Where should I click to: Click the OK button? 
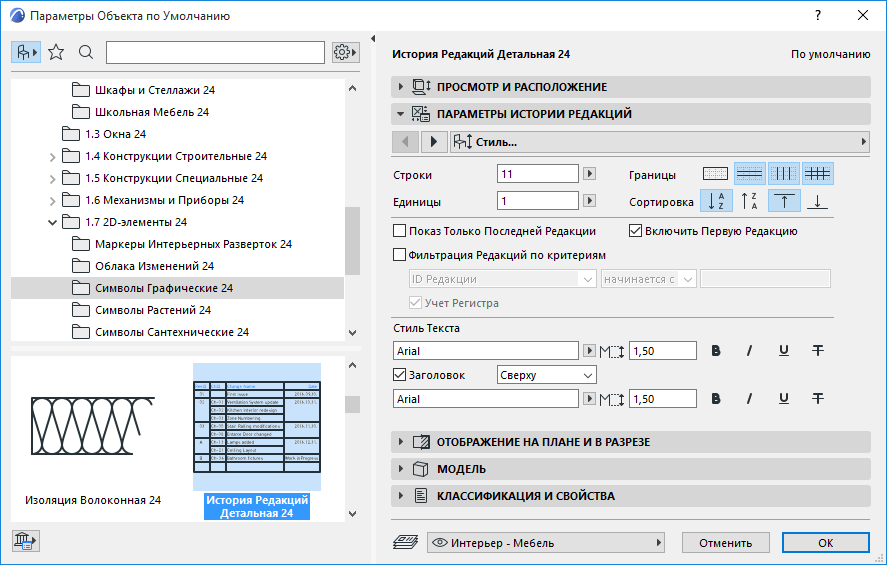825,543
